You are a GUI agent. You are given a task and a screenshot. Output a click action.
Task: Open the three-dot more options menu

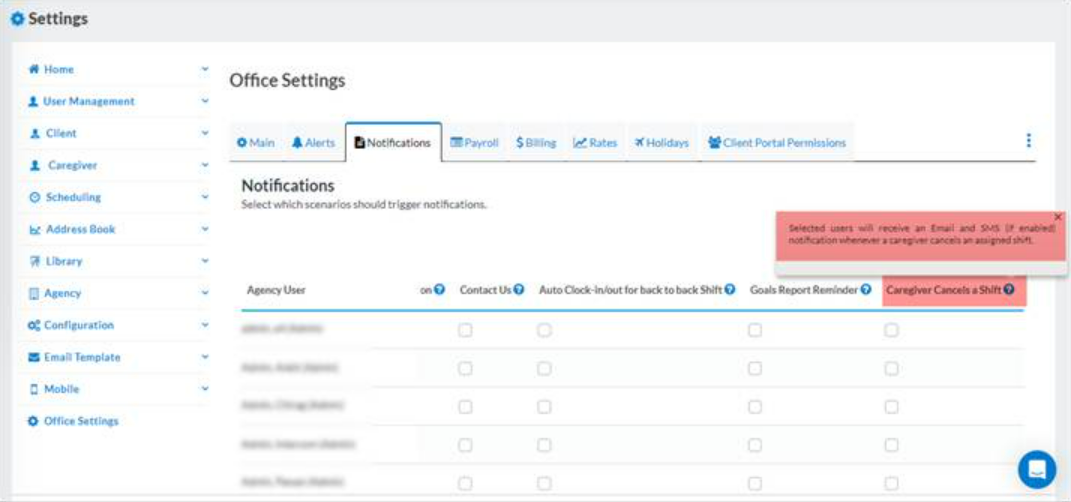(1028, 141)
